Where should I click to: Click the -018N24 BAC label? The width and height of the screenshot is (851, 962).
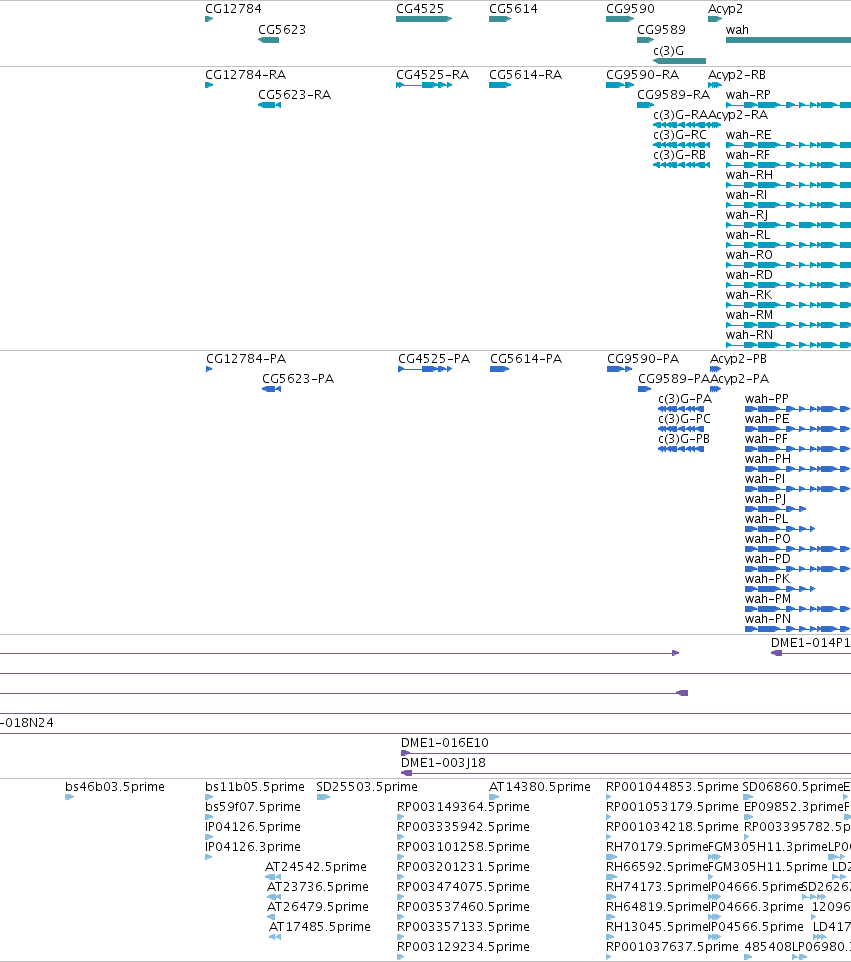[27, 723]
